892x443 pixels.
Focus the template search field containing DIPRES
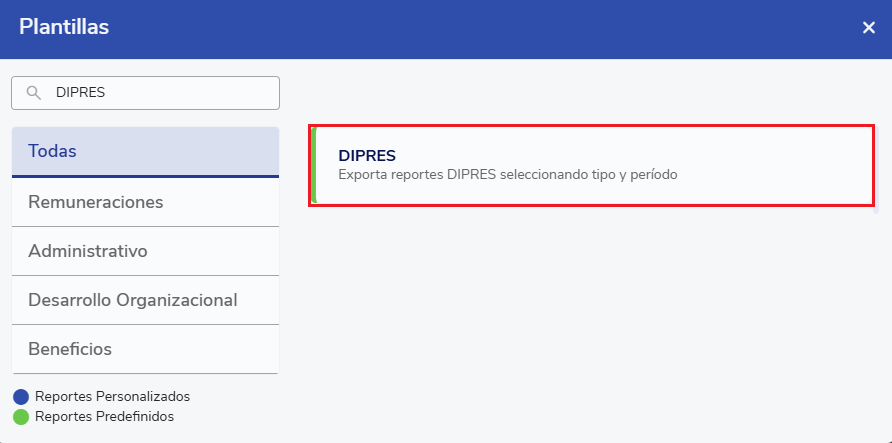click(x=160, y=92)
